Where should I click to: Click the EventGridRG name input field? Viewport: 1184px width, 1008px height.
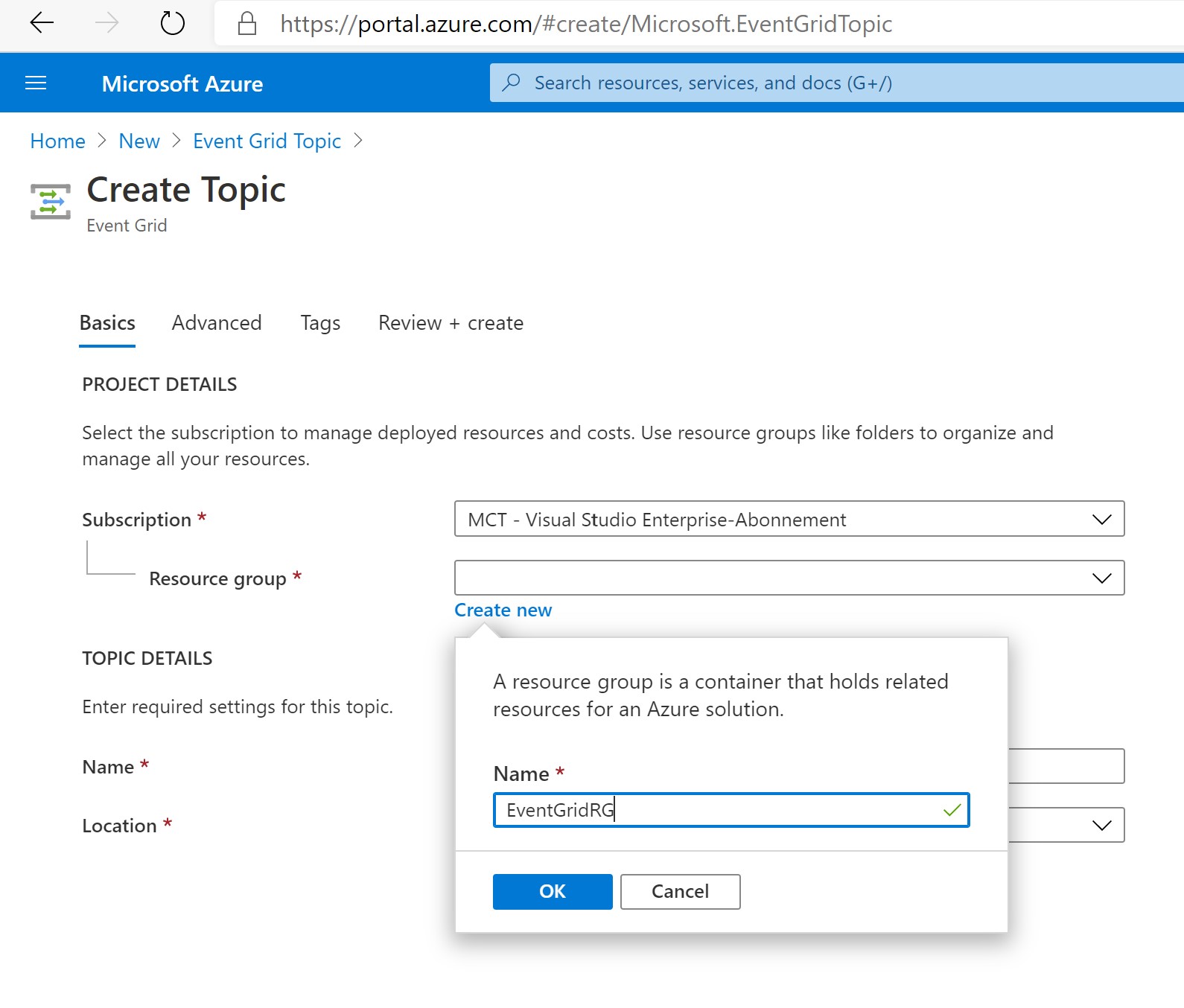731,810
